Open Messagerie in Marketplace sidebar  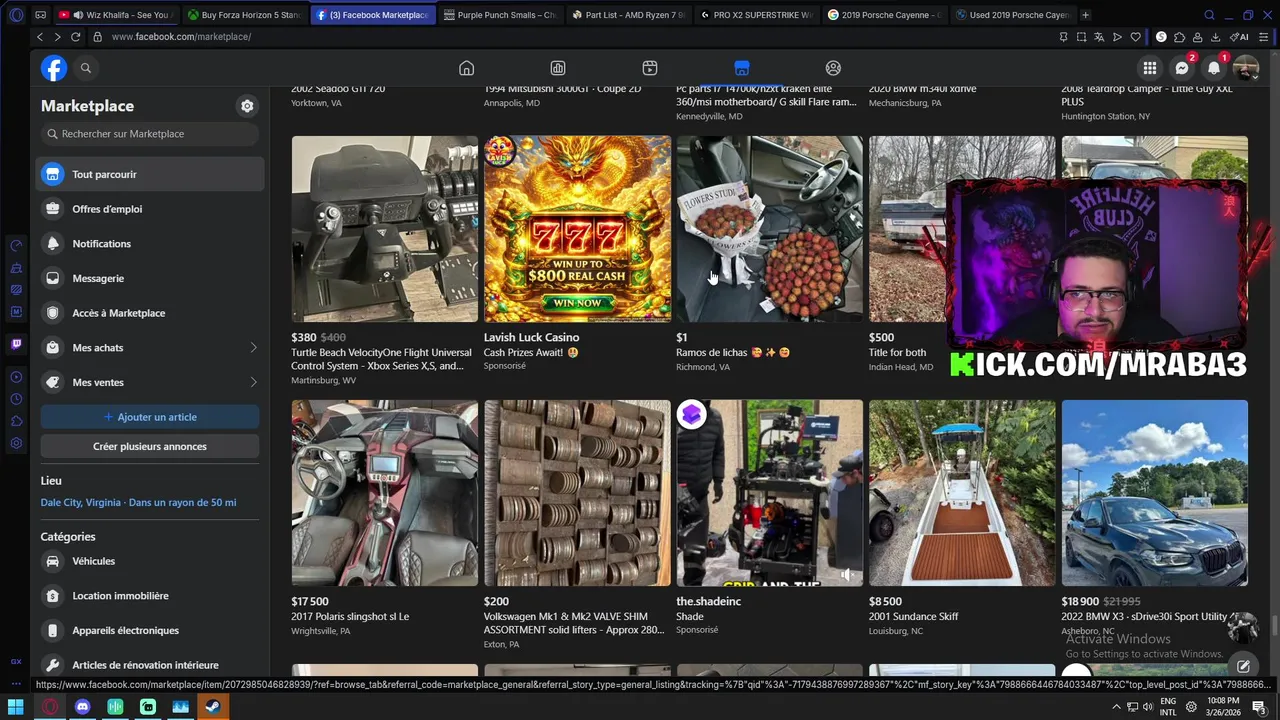[150, 278]
